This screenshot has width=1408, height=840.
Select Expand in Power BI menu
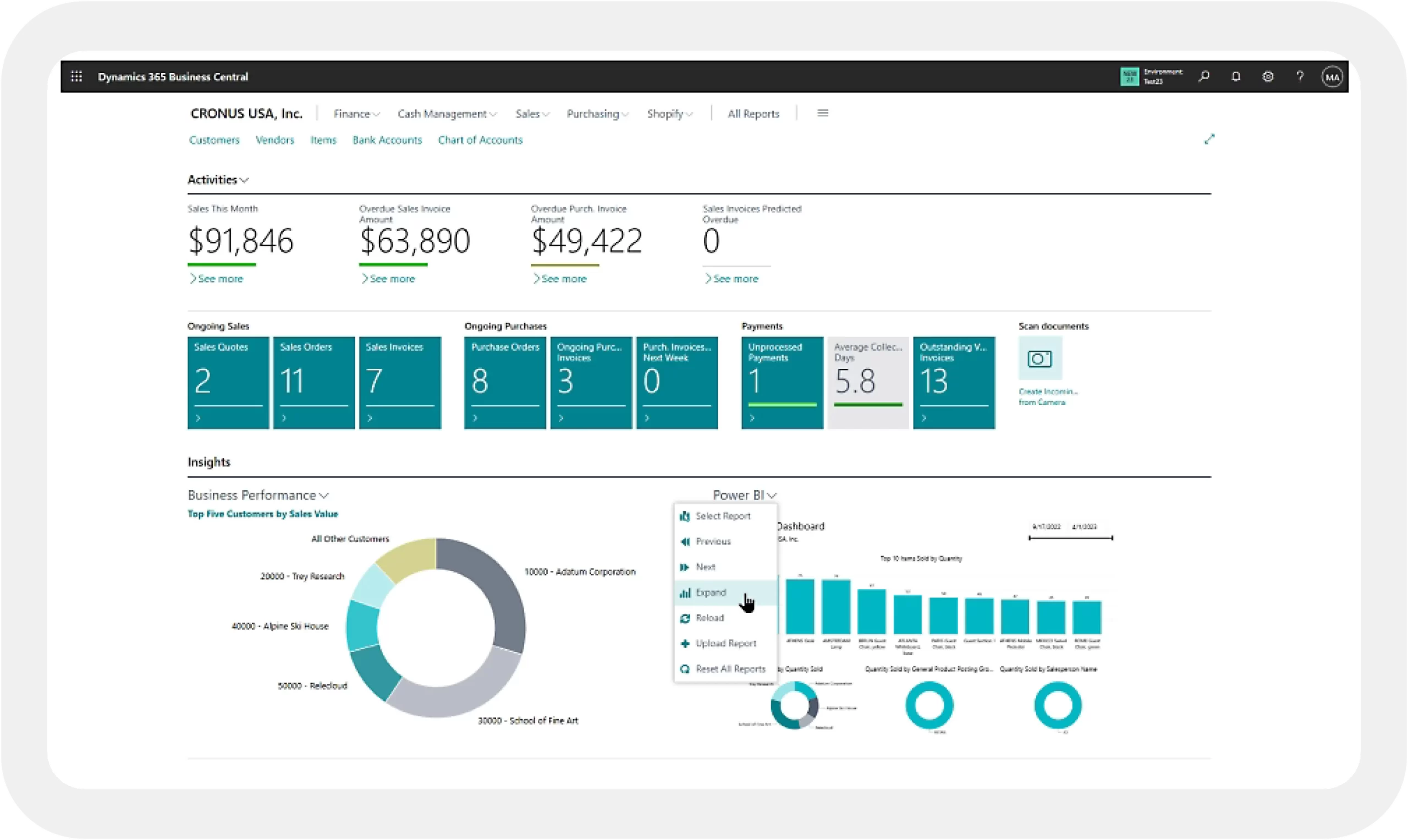711,593
